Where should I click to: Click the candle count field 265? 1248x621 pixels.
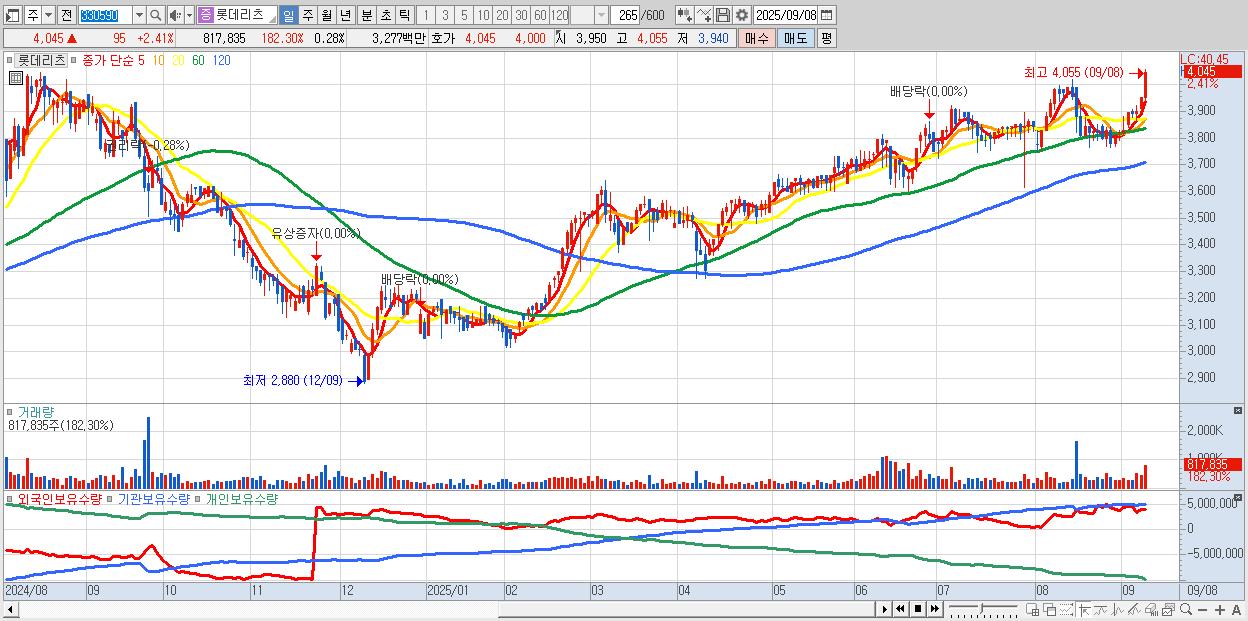[x=625, y=15]
